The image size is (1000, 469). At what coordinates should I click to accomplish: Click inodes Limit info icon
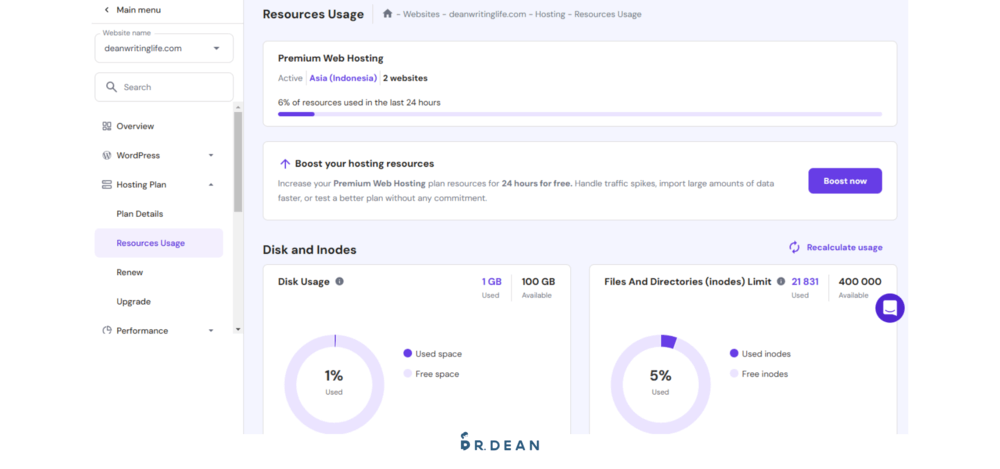pyautogui.click(x=781, y=282)
